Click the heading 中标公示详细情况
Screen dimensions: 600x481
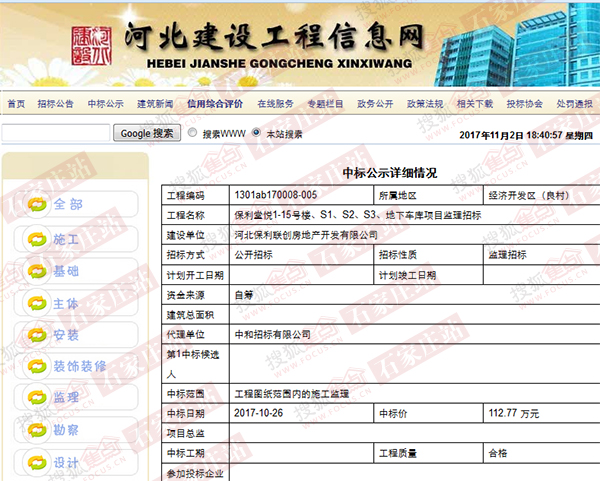click(x=390, y=173)
